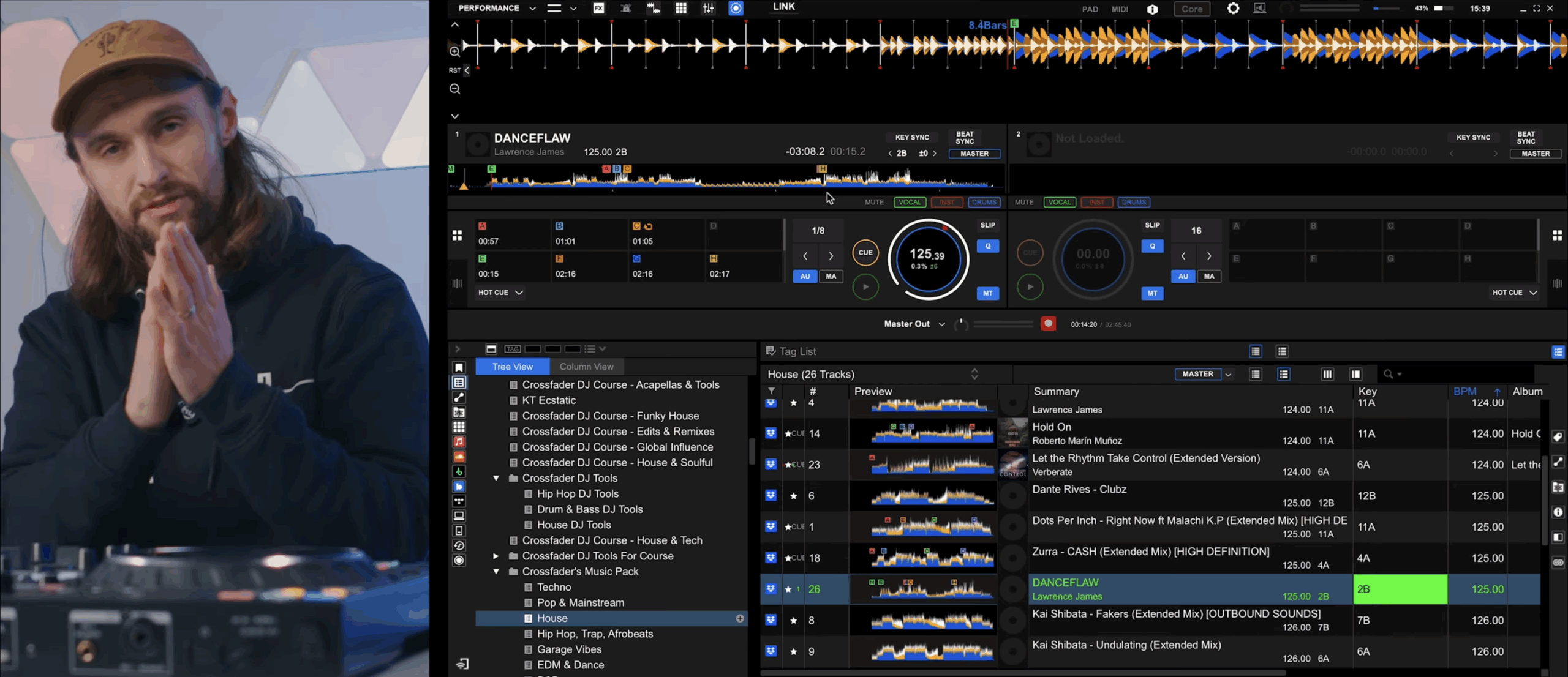The image size is (1568, 677).
Task: Open the settings gear
Action: (1232, 9)
